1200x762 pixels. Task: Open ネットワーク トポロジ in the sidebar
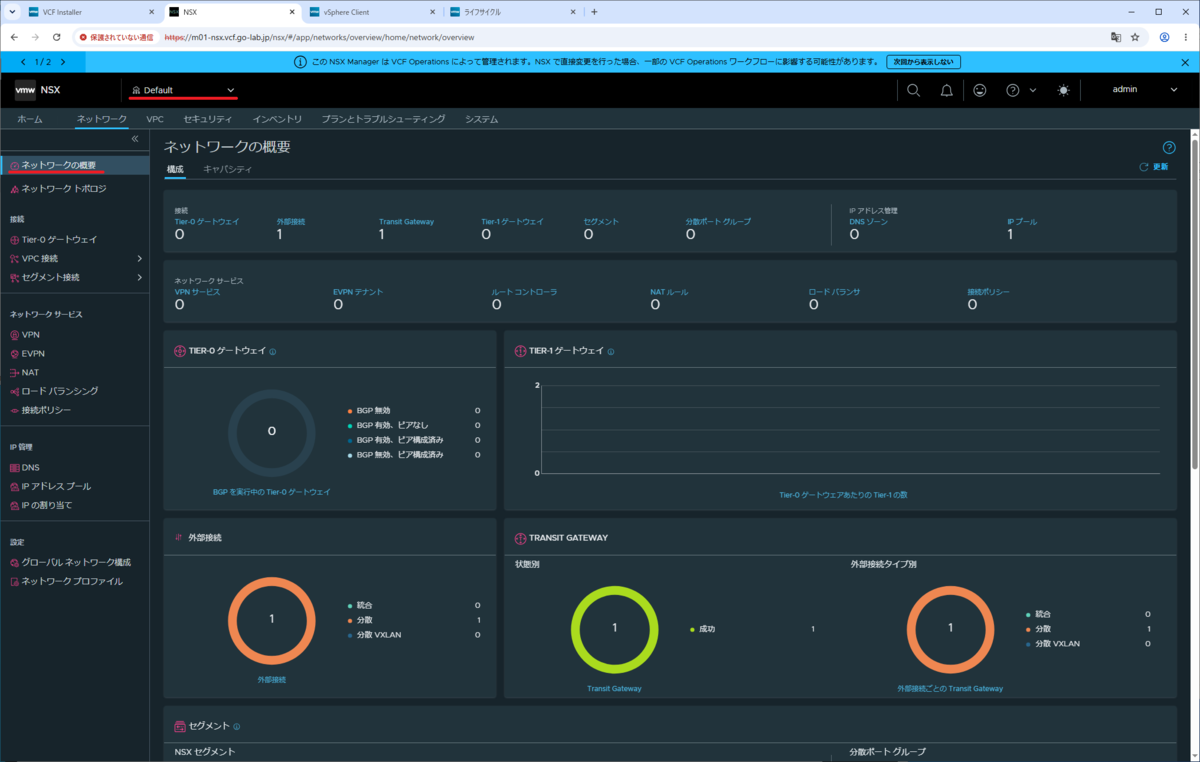pos(64,188)
